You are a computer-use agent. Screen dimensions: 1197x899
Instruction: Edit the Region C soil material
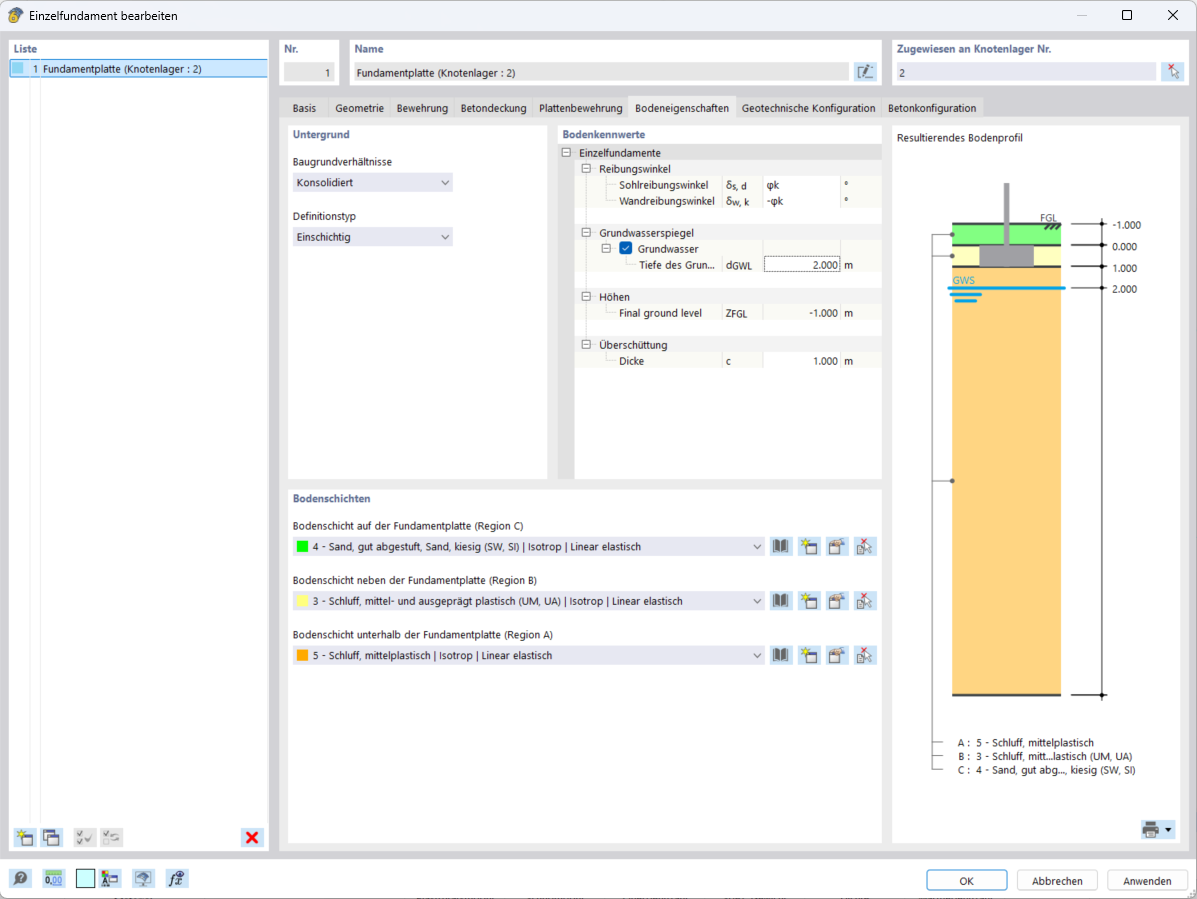click(837, 546)
